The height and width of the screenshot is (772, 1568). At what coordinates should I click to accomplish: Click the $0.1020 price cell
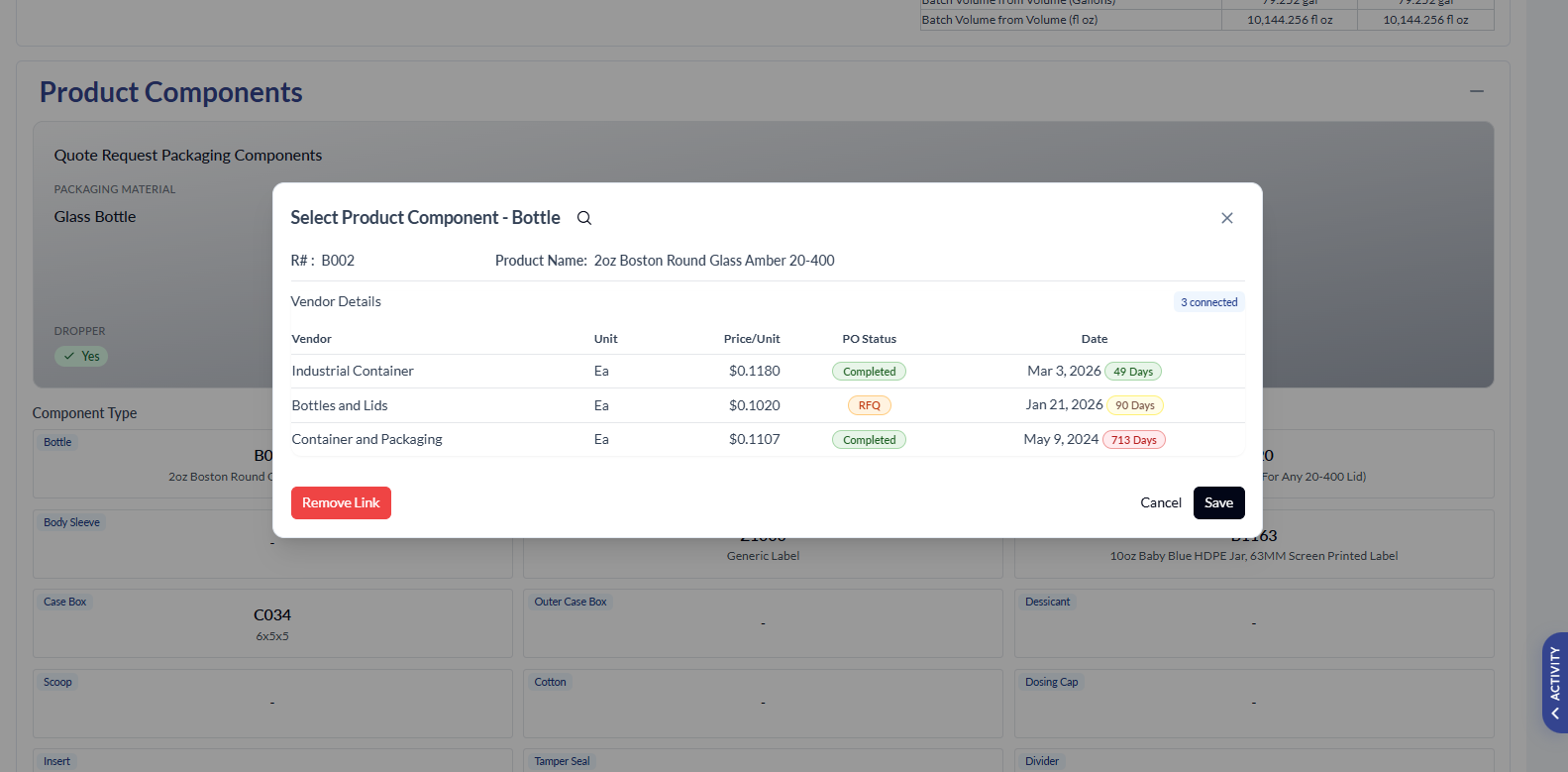[x=755, y=405]
